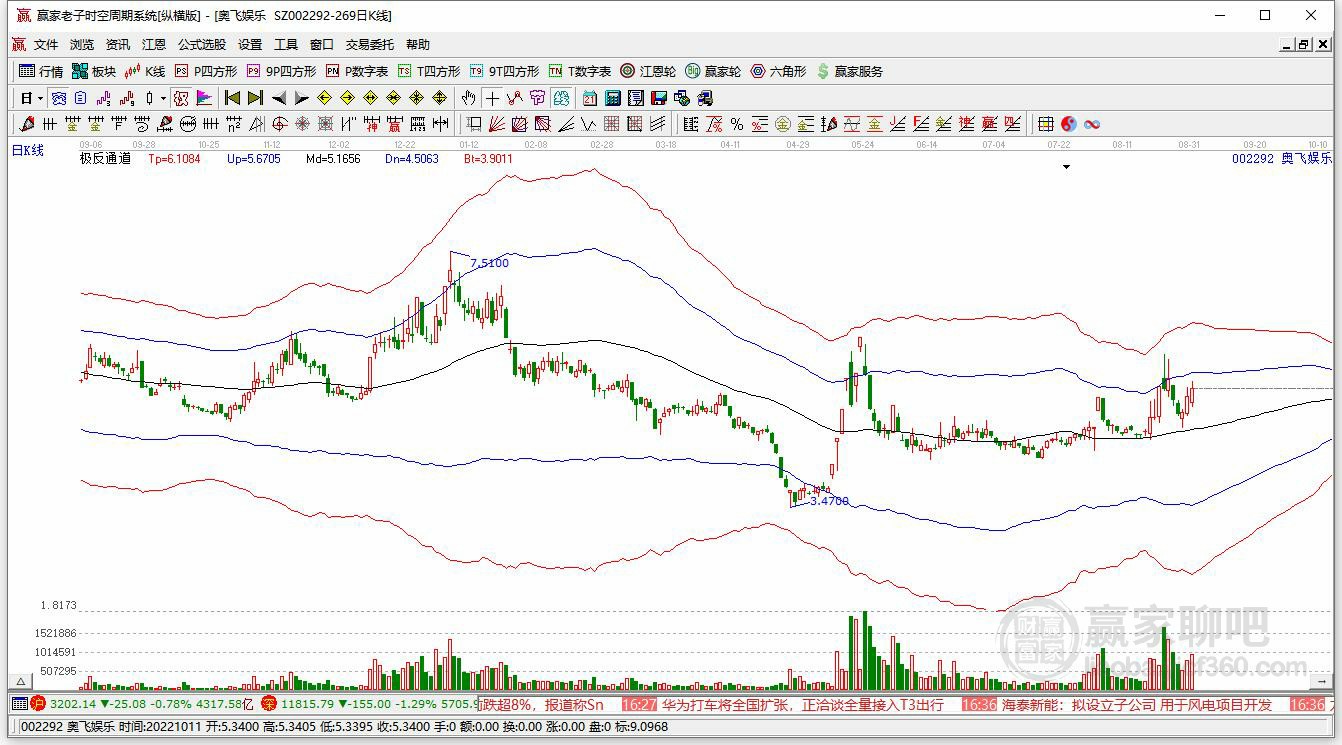Select the circled 金 golden ratio tool

783,124
